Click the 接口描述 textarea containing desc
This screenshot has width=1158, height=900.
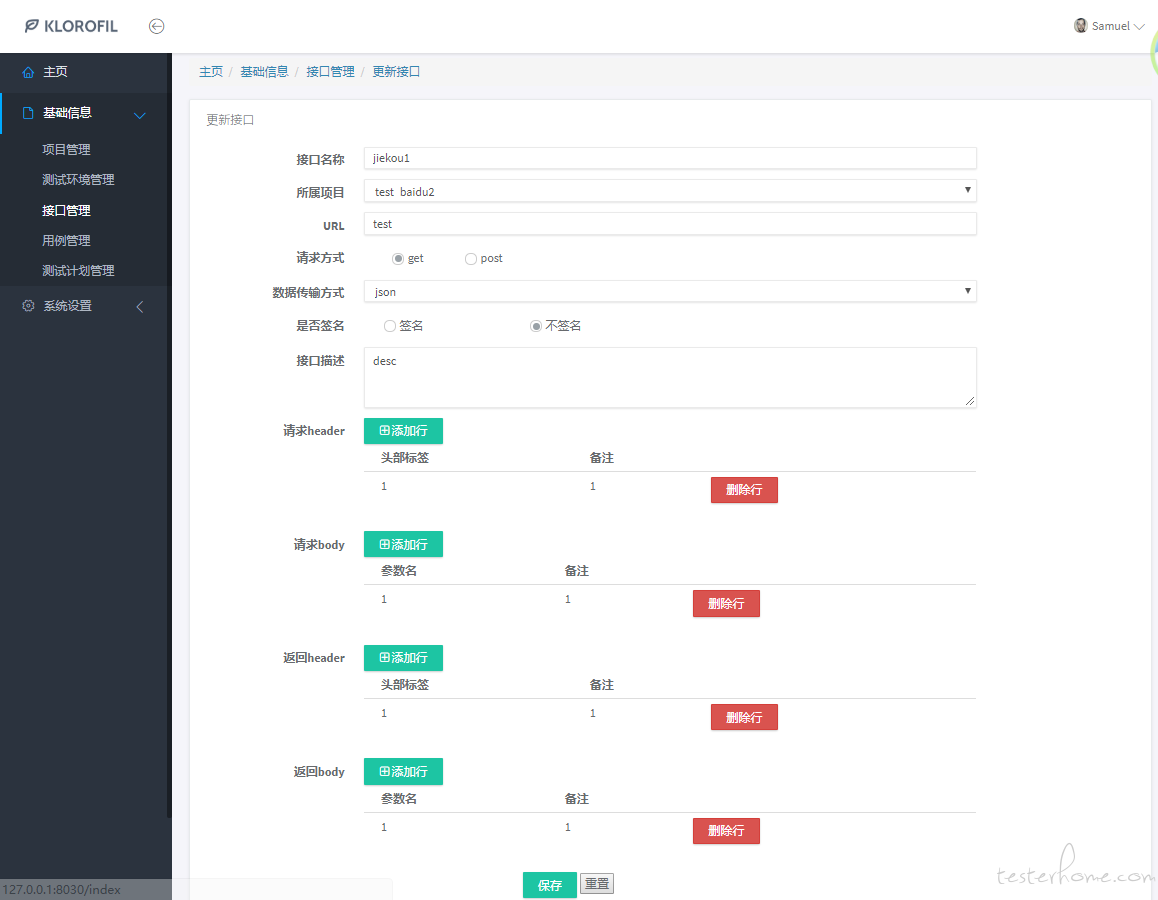(670, 378)
